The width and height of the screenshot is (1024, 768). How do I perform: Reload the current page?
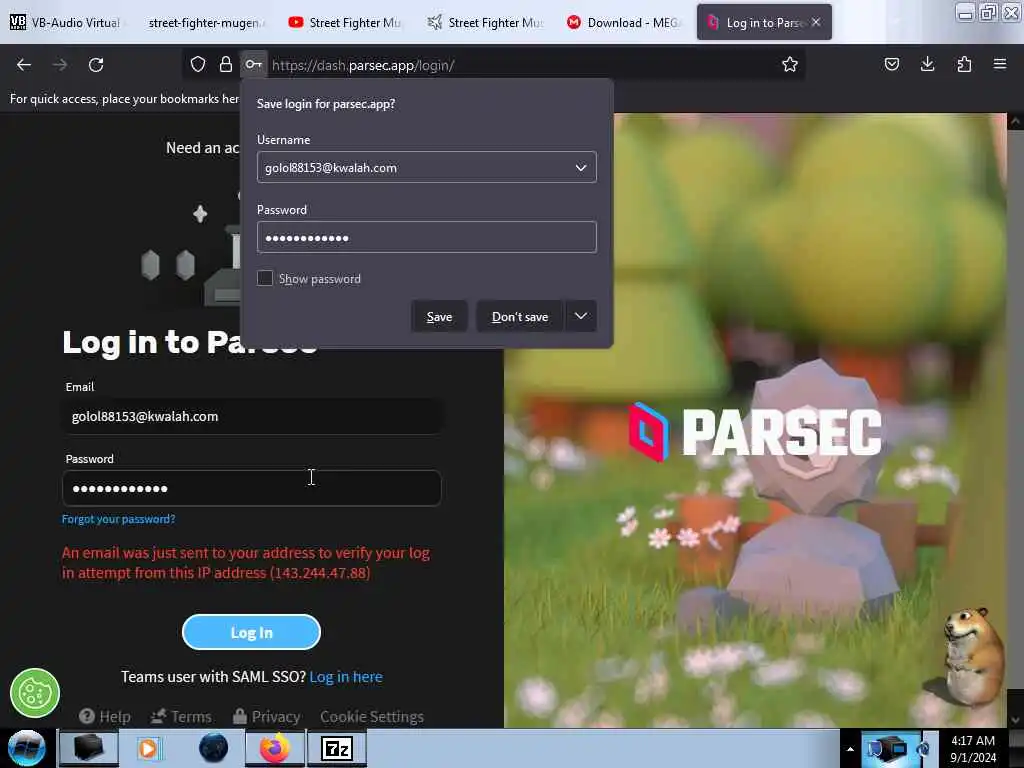[x=96, y=65]
